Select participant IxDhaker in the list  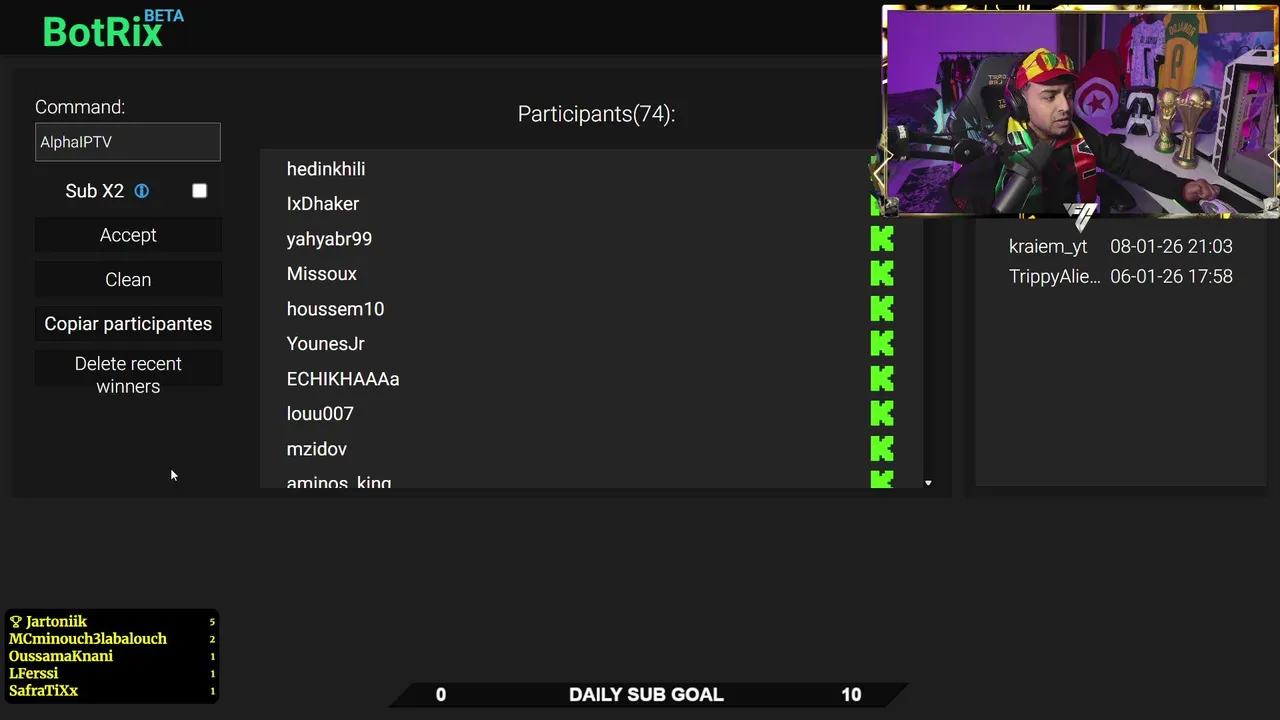[565, 204]
